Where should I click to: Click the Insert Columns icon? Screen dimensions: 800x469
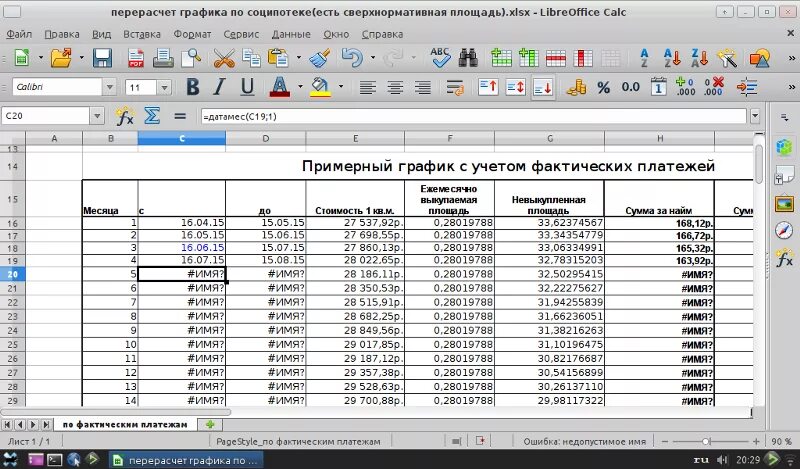click(528, 58)
